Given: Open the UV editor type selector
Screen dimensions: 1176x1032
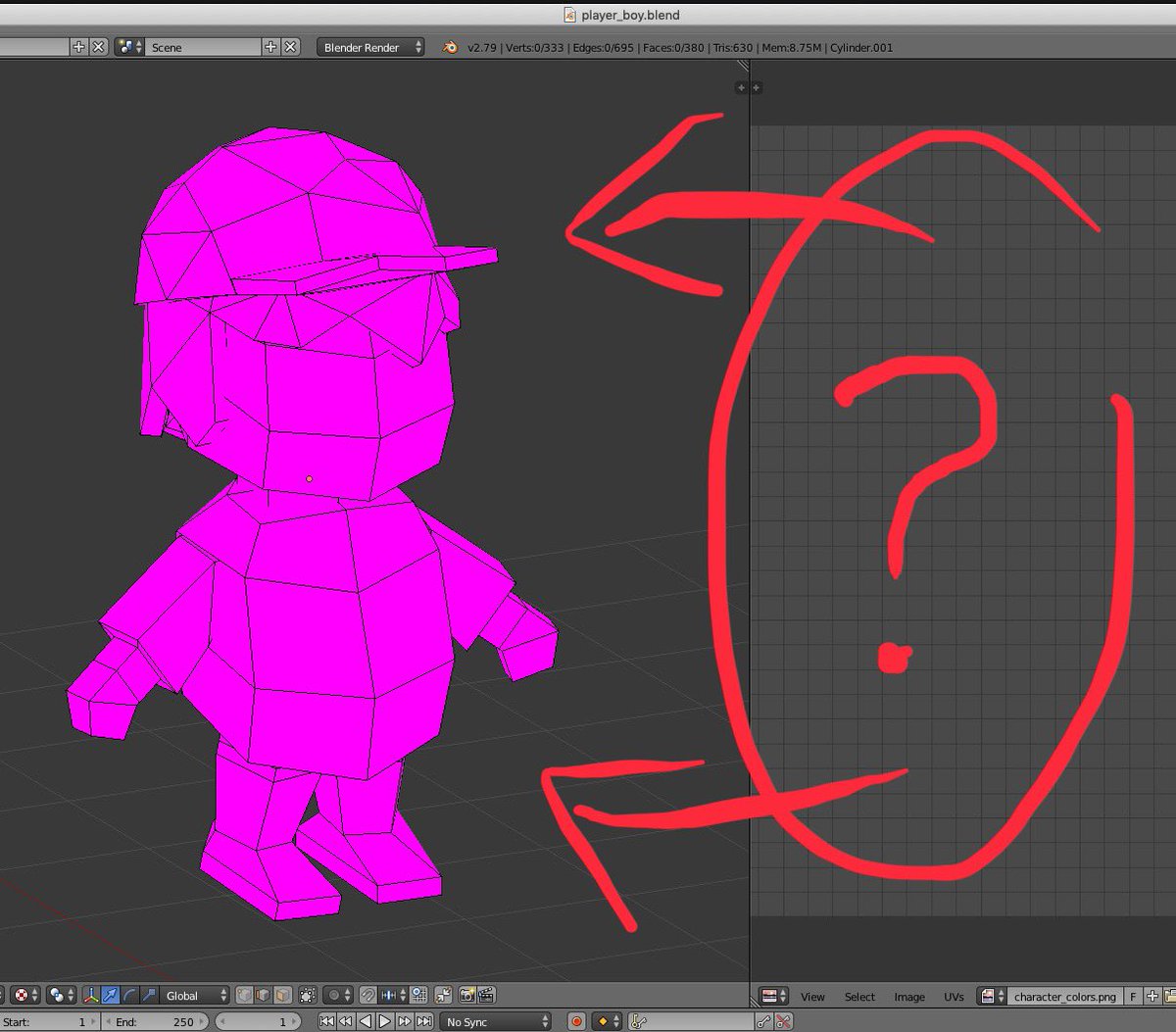Looking at the screenshot, I should [774, 997].
